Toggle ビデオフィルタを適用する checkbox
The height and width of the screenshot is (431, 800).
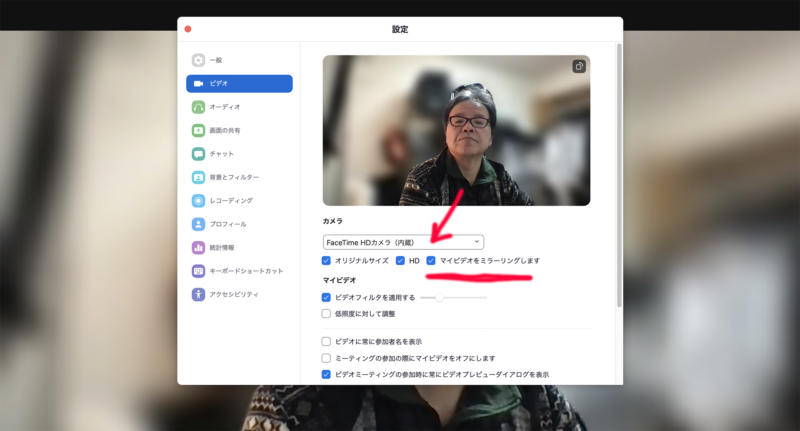pyautogui.click(x=326, y=297)
